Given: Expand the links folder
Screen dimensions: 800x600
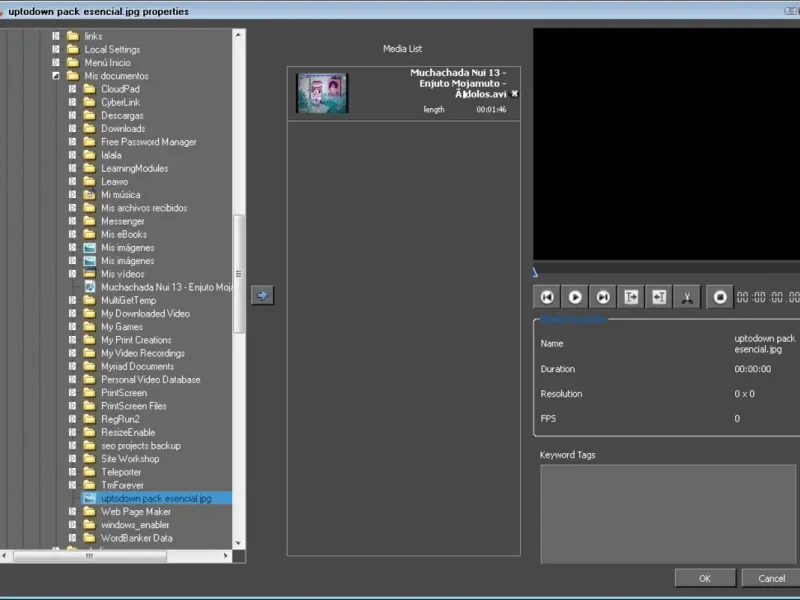Looking at the screenshot, I should (x=56, y=36).
